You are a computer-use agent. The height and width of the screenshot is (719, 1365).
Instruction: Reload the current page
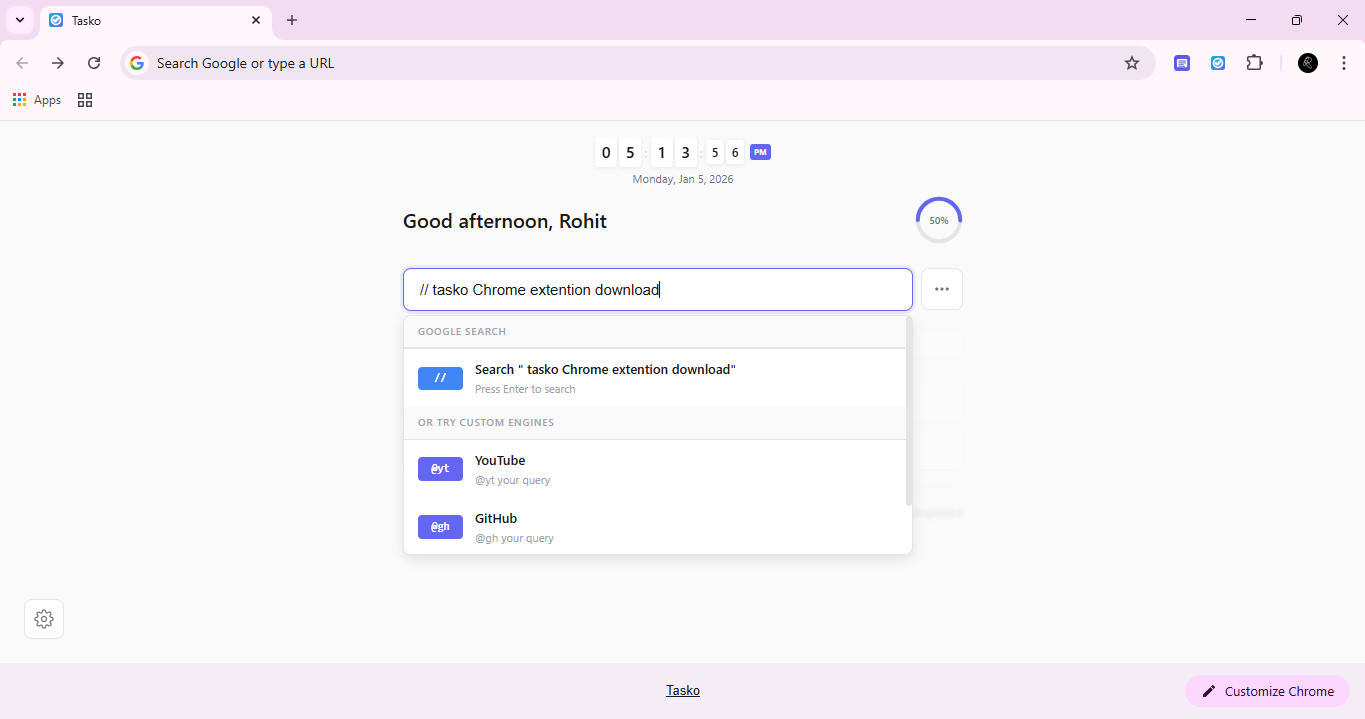(x=94, y=63)
